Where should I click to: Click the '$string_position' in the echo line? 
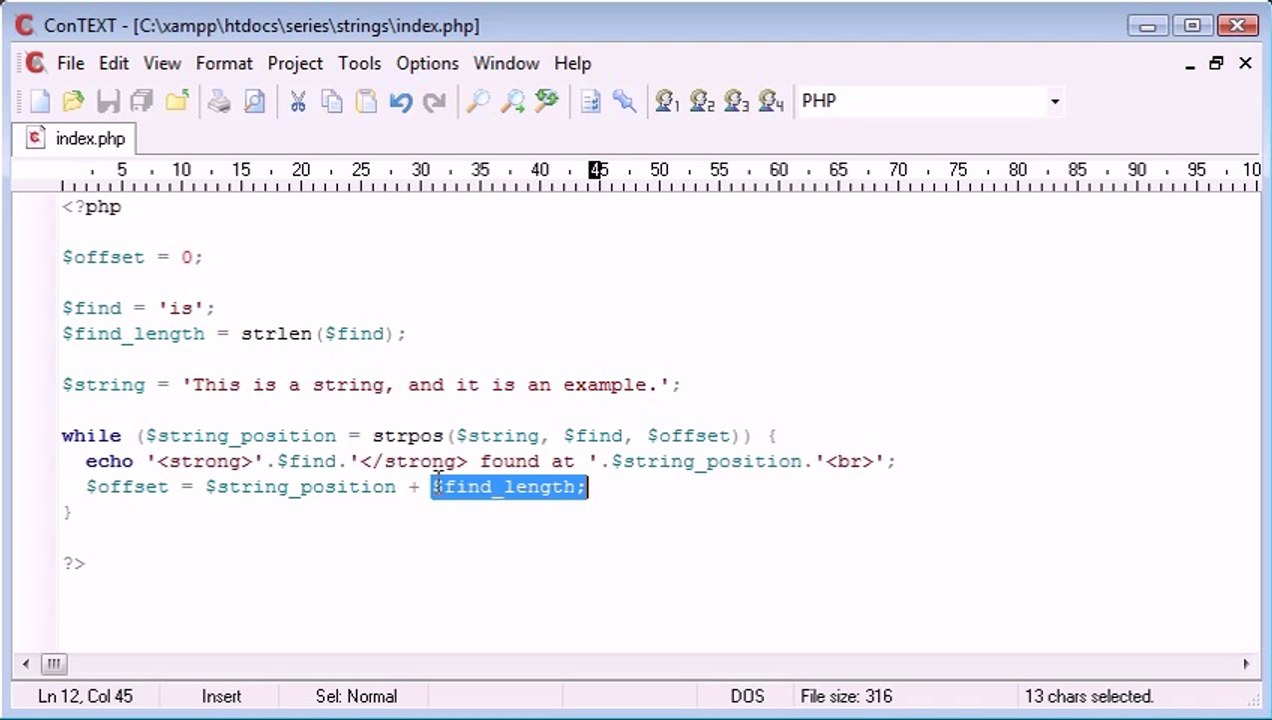click(708, 461)
